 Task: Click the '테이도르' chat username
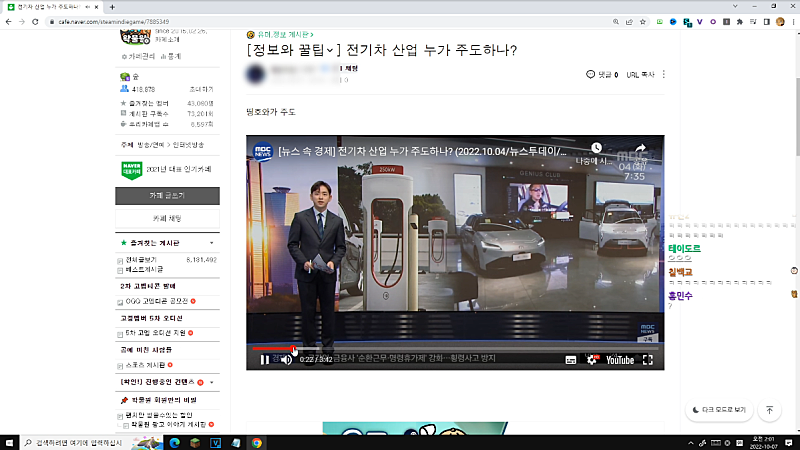click(685, 248)
